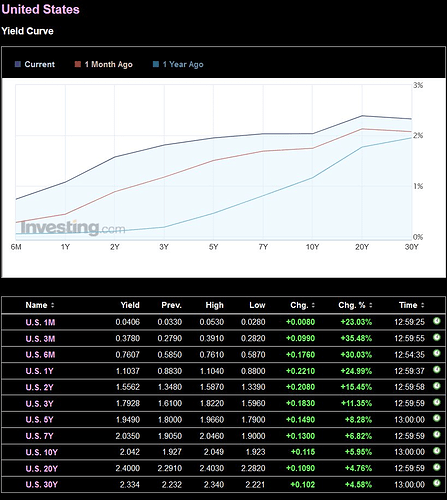Click the clock icon in the U.S. 1M row
447x500 pixels.
tap(437, 321)
